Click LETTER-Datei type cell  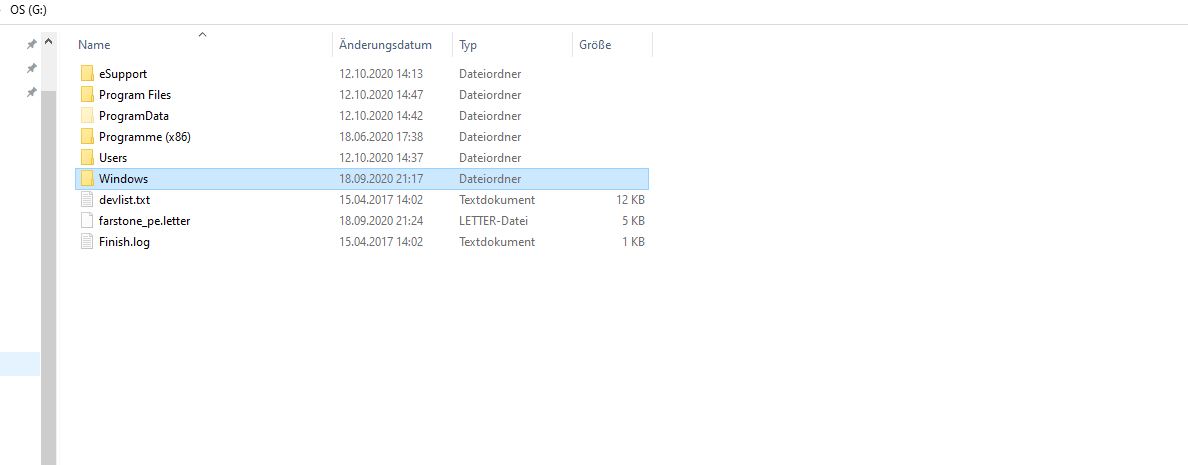(493, 221)
